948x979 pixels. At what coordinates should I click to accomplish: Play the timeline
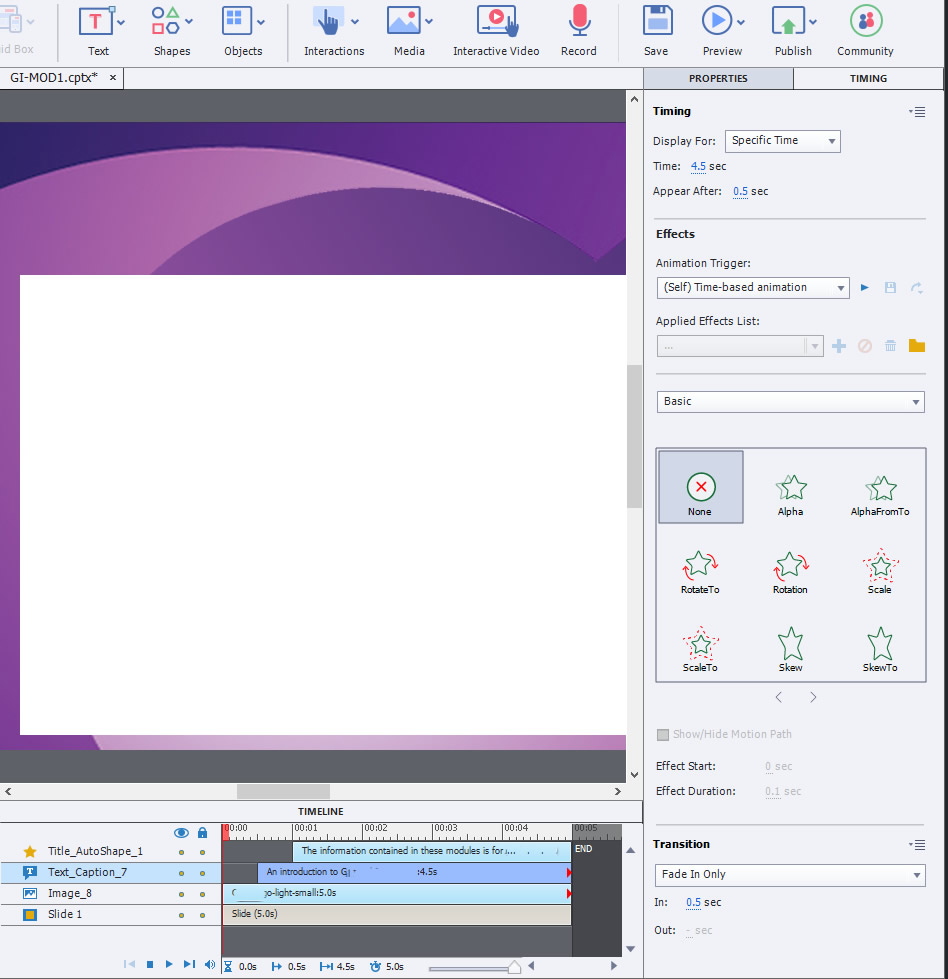click(169, 964)
